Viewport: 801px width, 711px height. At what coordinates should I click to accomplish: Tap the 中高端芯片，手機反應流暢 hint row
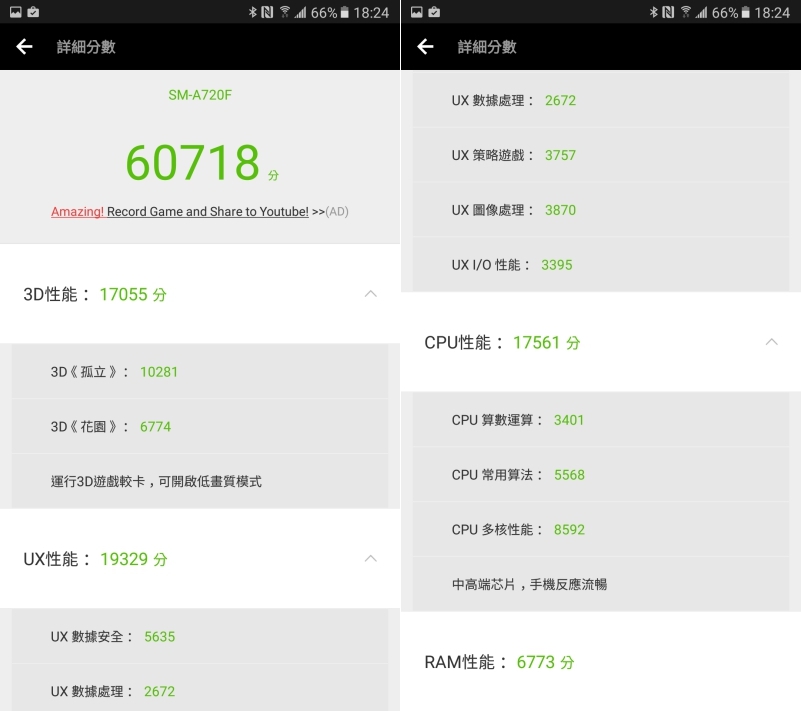(x=601, y=584)
